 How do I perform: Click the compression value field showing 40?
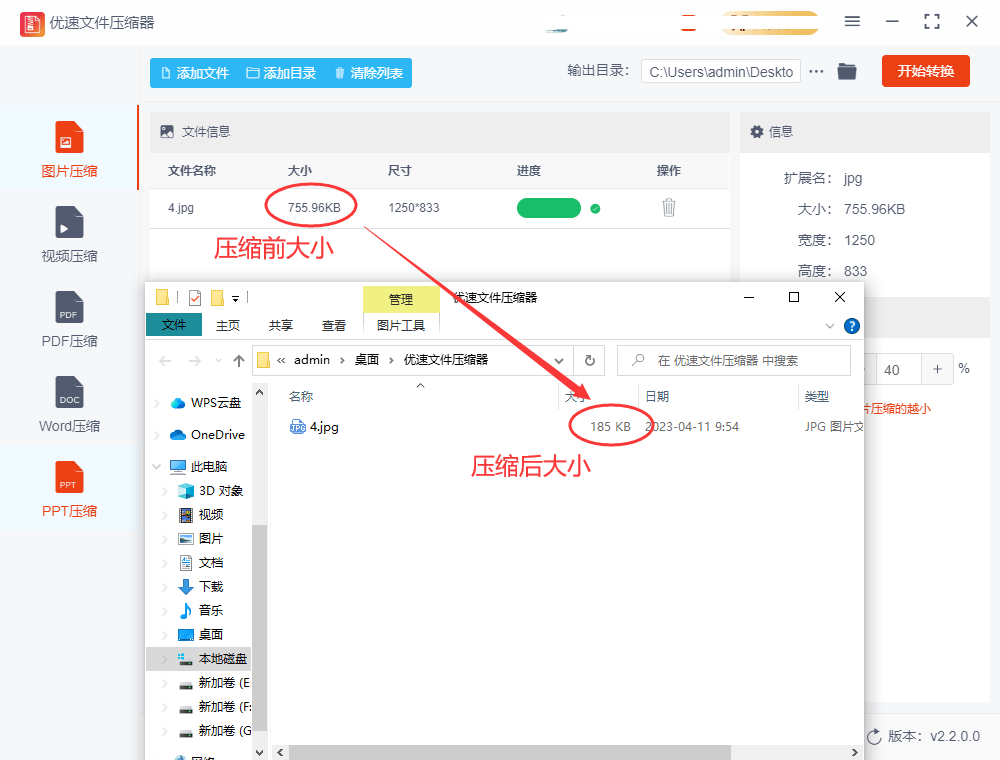coord(899,370)
